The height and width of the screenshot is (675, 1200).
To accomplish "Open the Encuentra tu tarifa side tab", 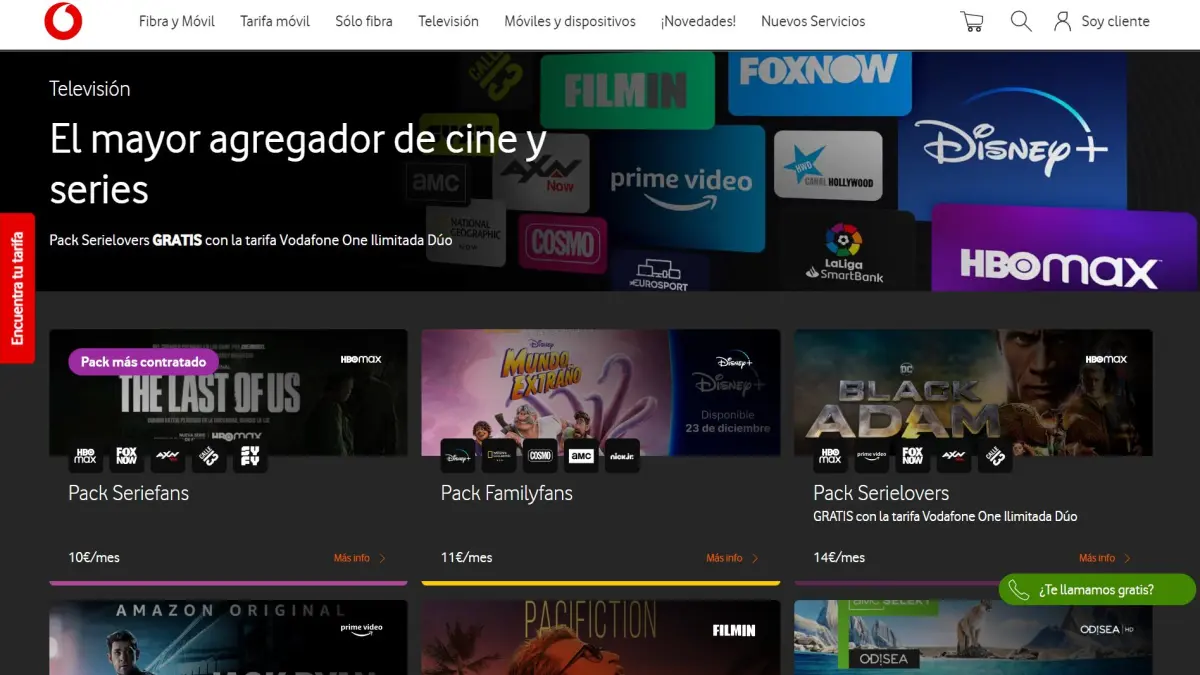I will coord(17,288).
